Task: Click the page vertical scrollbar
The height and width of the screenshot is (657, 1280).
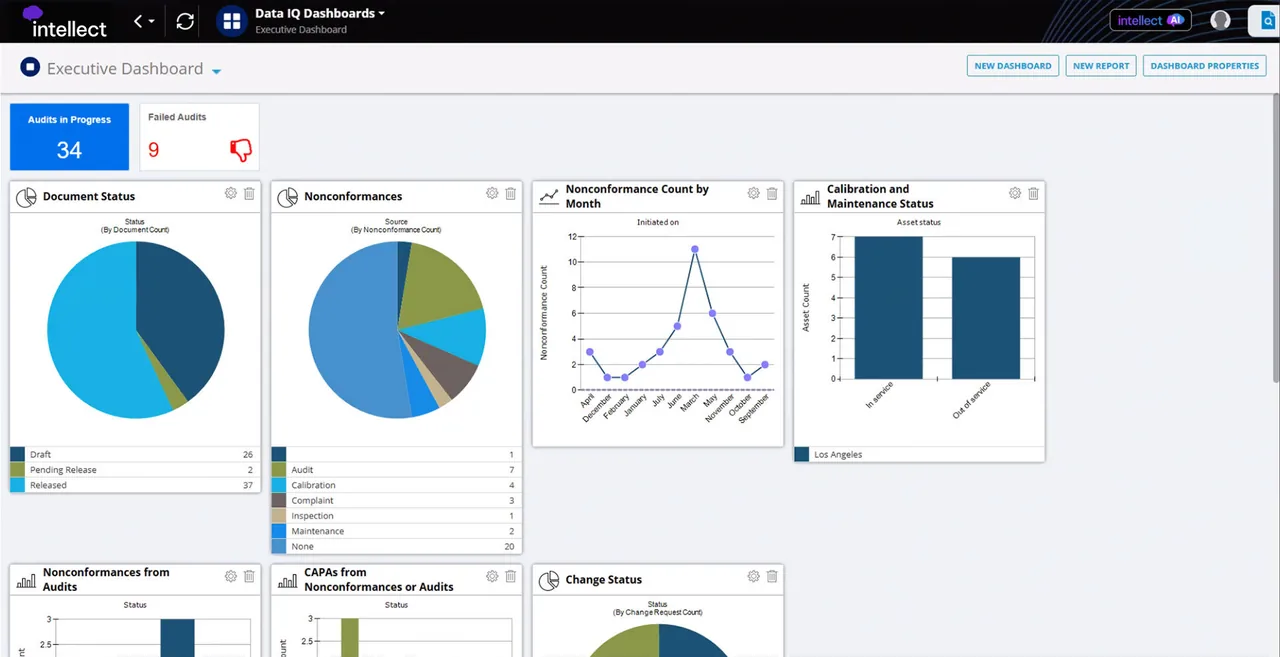Action: coord(1275,240)
